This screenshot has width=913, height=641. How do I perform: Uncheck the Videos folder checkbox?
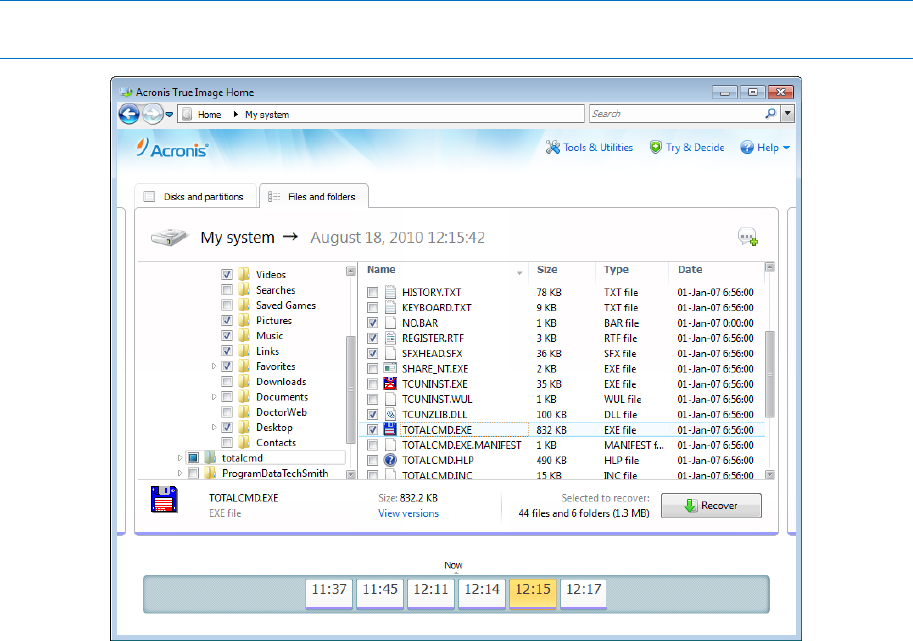[227, 274]
